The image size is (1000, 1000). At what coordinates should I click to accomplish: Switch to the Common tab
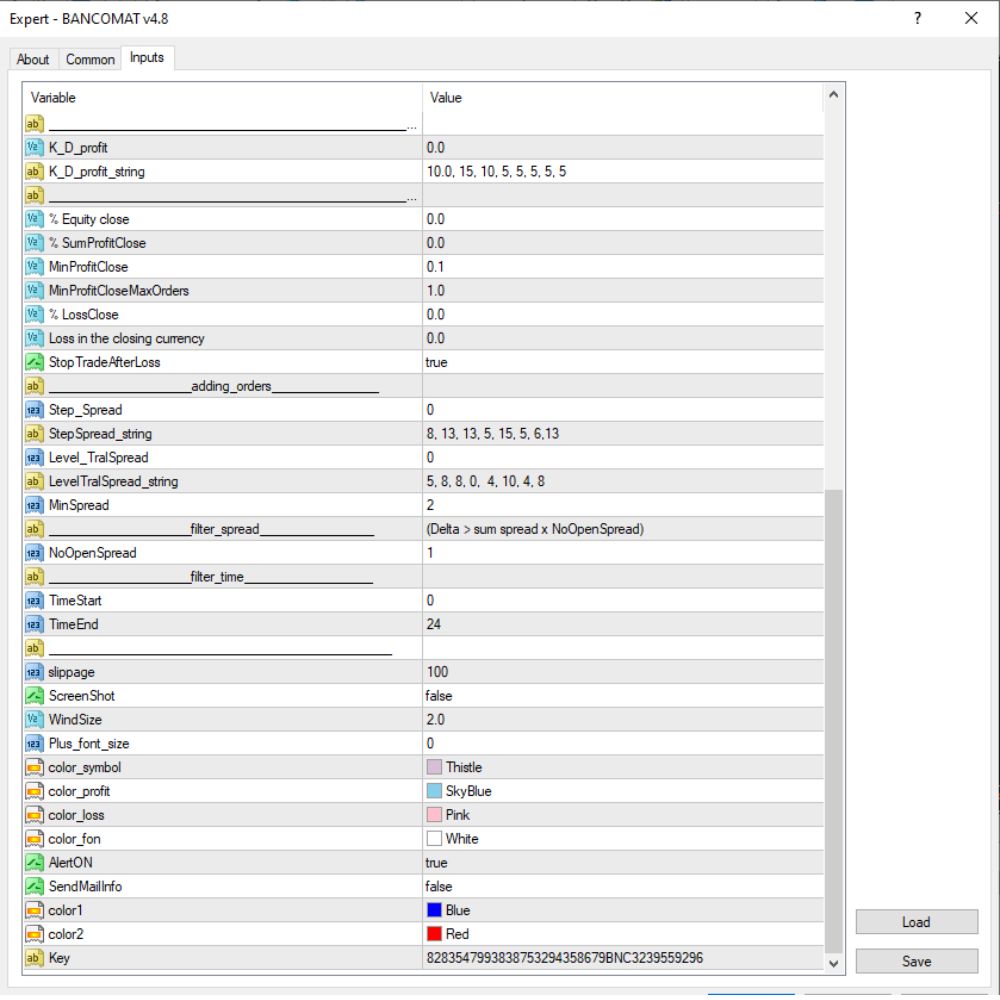click(x=90, y=59)
